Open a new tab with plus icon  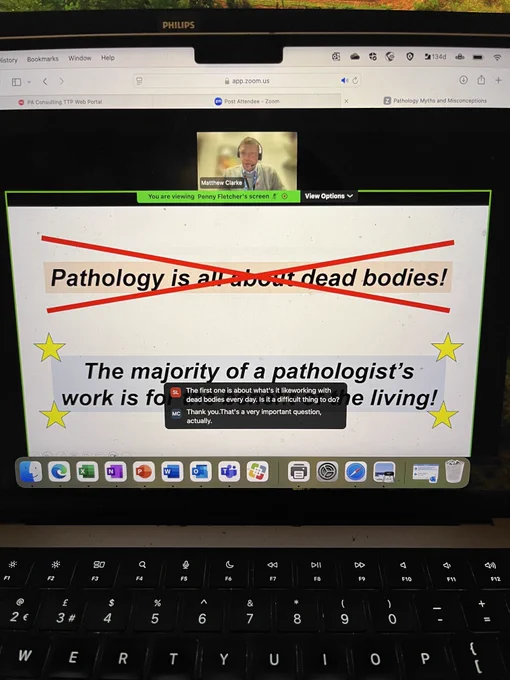click(498, 80)
